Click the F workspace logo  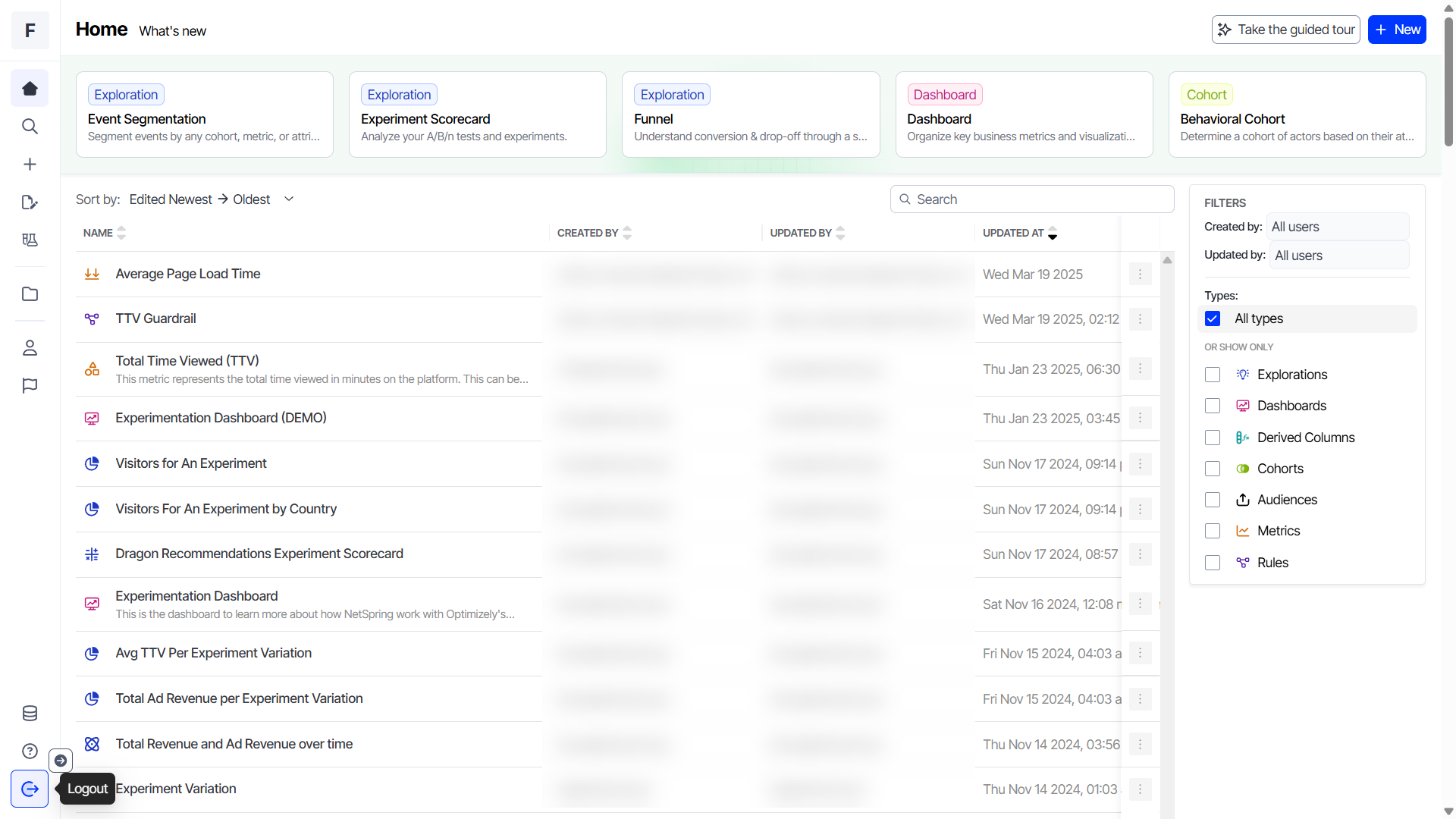coord(30,30)
